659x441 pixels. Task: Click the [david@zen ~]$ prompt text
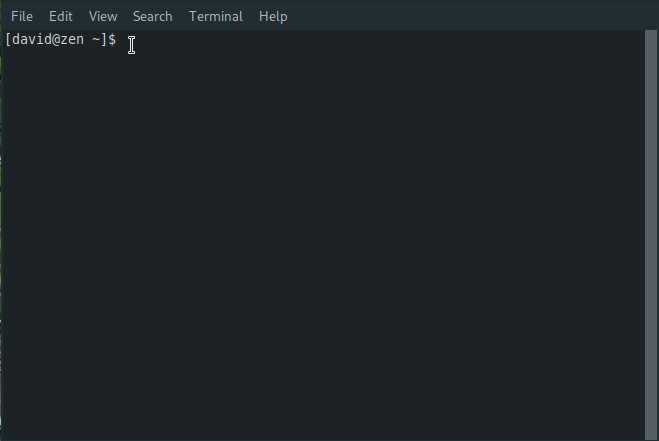point(61,40)
